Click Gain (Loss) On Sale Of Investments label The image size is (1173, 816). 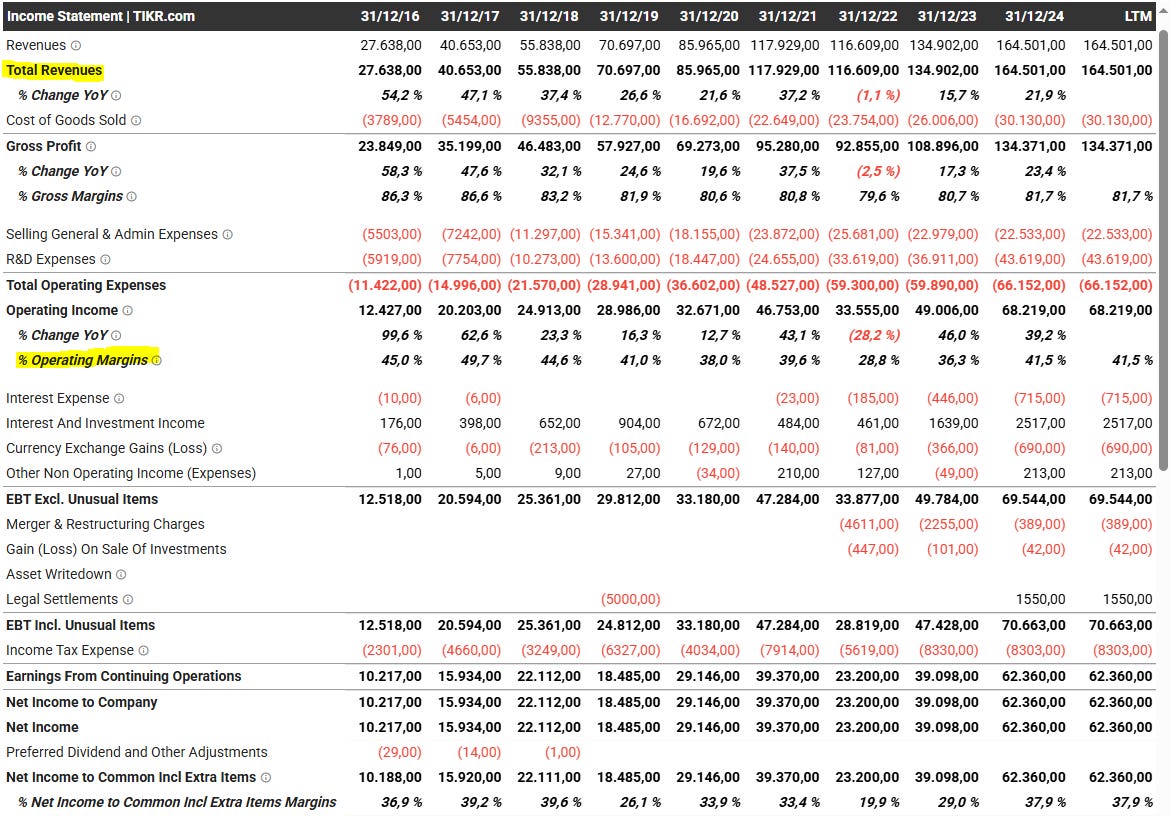(x=116, y=549)
